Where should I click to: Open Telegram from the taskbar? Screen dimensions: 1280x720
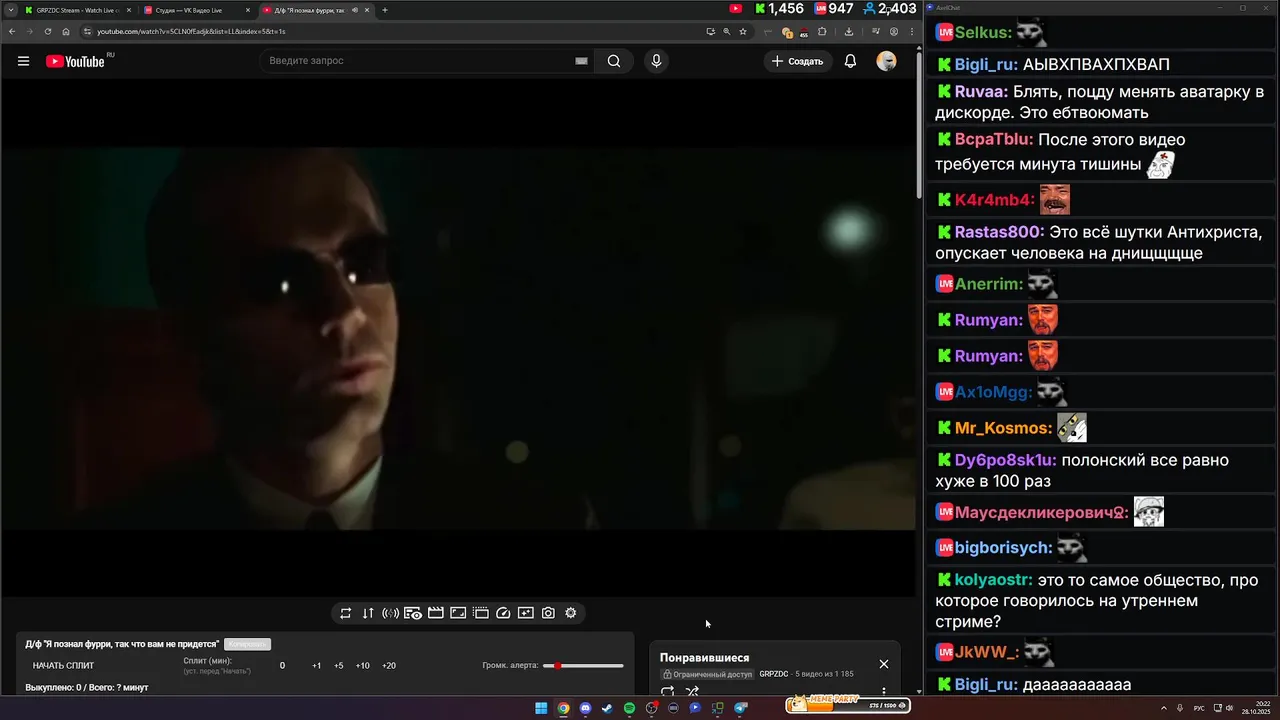tap(740, 708)
